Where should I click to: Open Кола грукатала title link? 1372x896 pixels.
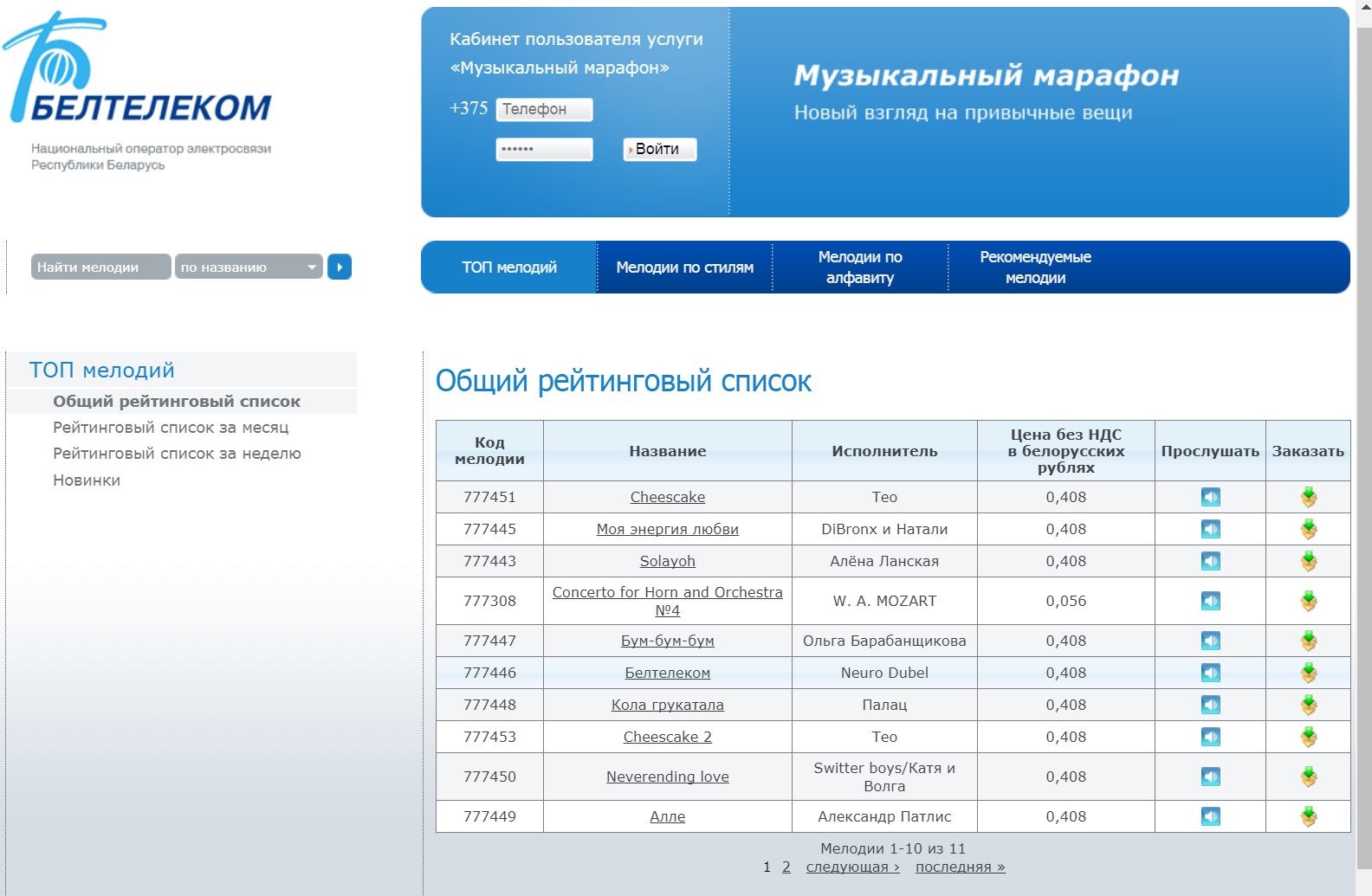(668, 705)
